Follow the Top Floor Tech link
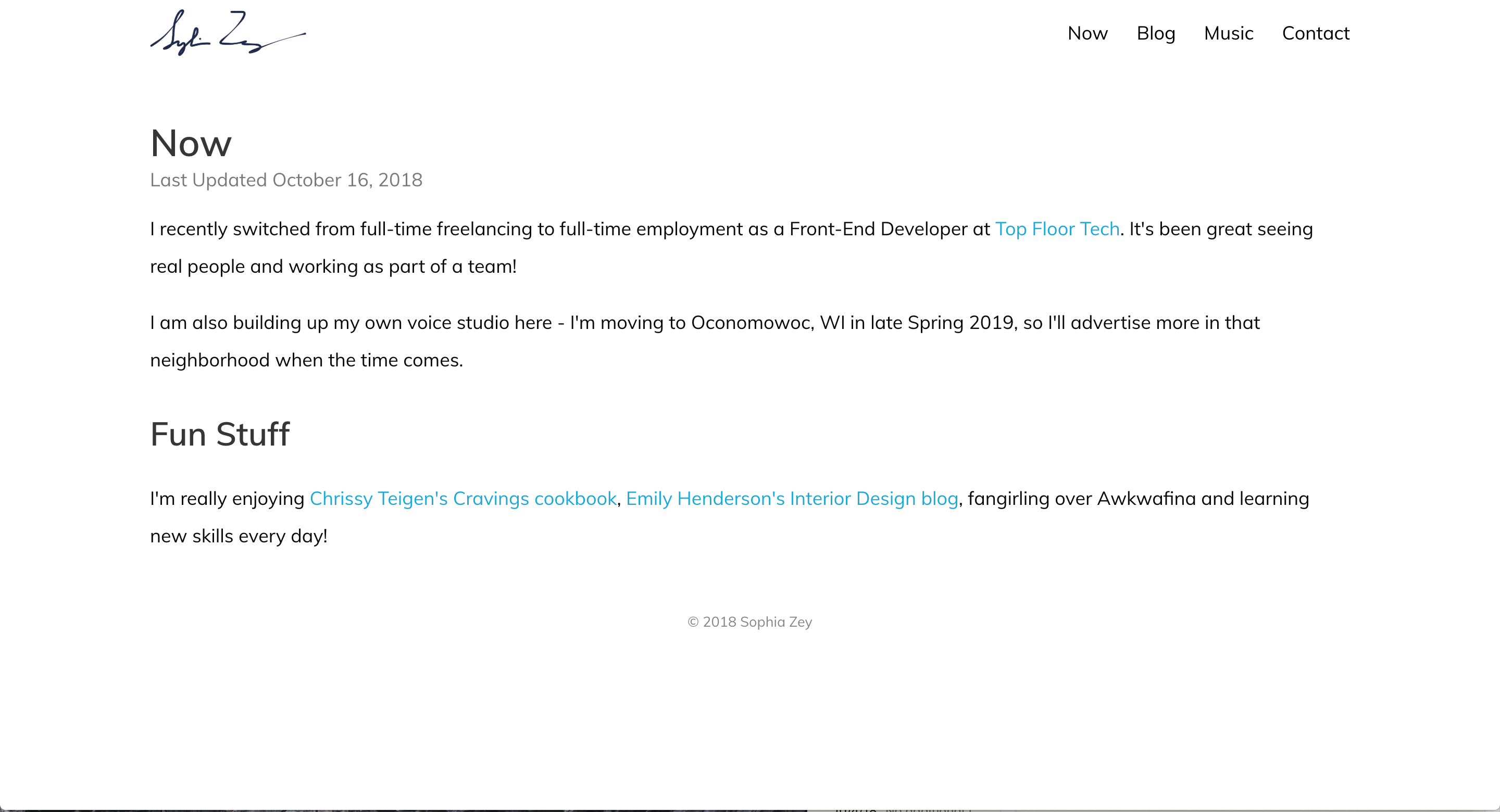This screenshot has width=1500, height=812. click(1057, 229)
